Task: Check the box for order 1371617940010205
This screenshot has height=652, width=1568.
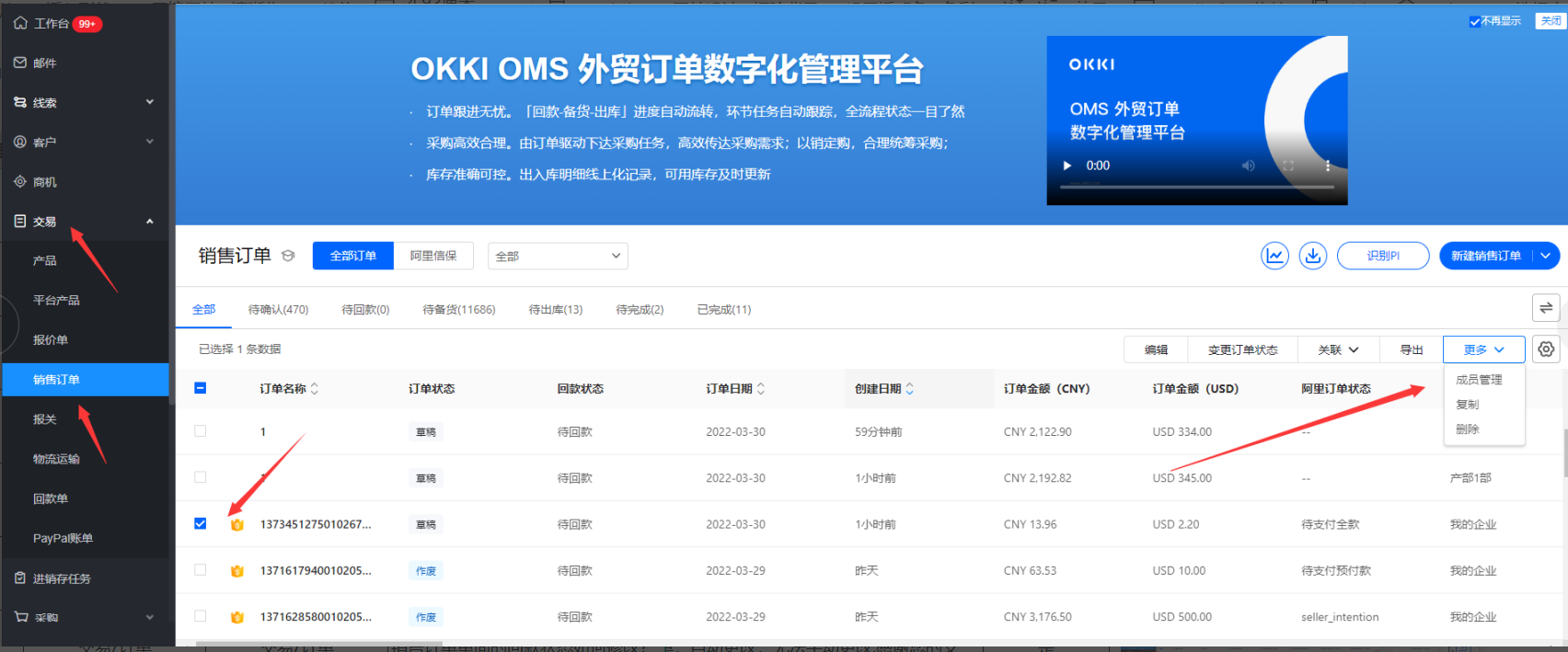Action: (x=201, y=570)
